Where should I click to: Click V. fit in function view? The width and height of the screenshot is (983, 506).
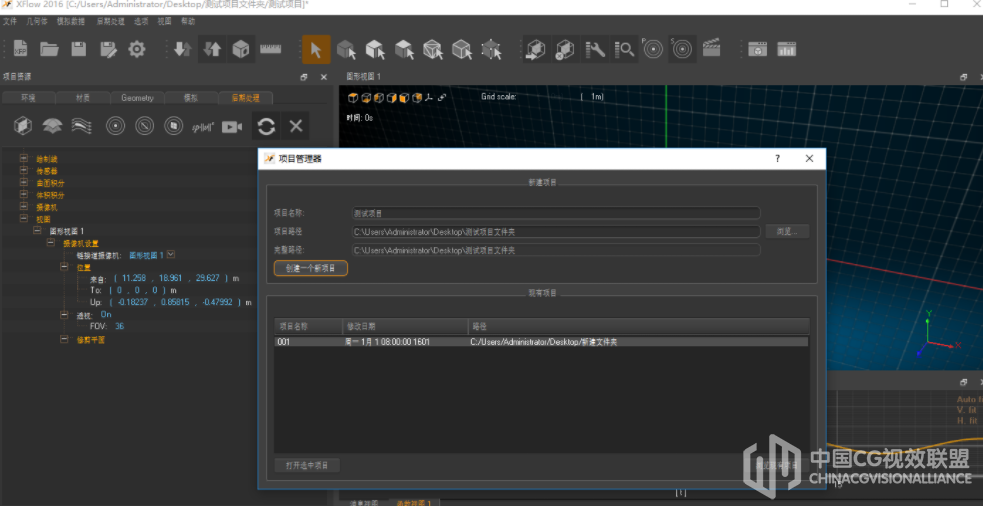coord(966,409)
